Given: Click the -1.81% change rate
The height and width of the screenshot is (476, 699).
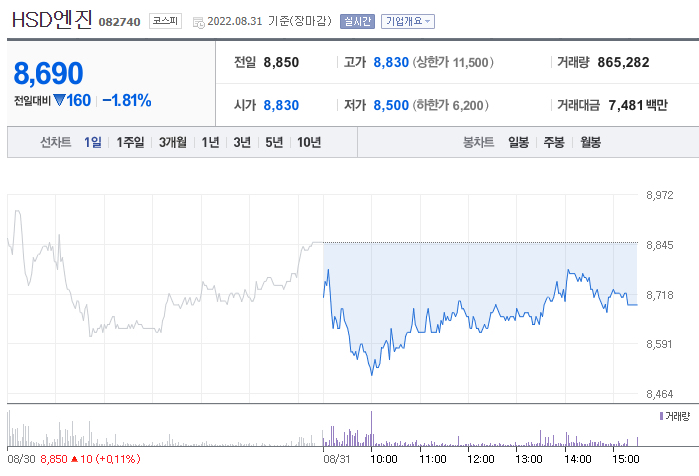Looking at the screenshot, I should (127, 100).
